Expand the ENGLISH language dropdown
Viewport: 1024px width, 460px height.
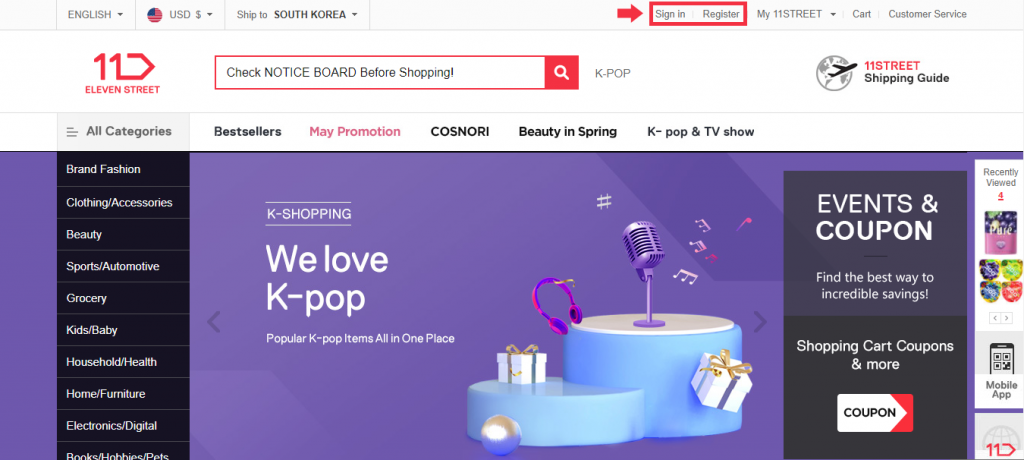[x=95, y=14]
